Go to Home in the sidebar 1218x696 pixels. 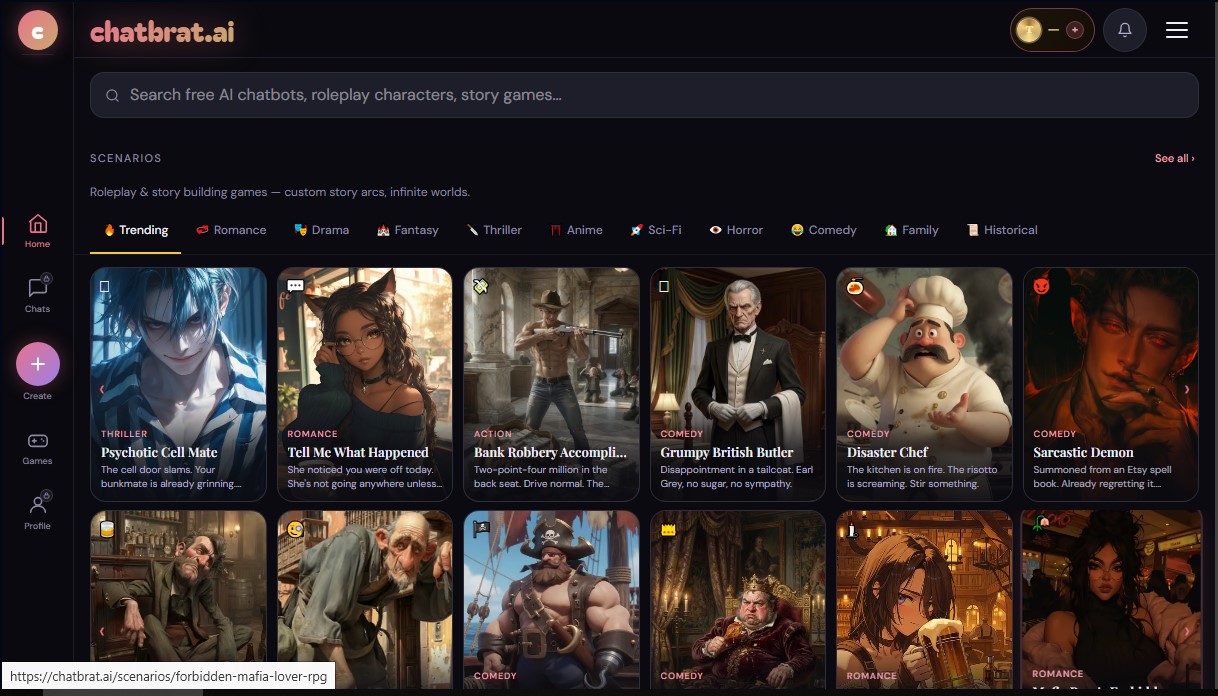37,230
